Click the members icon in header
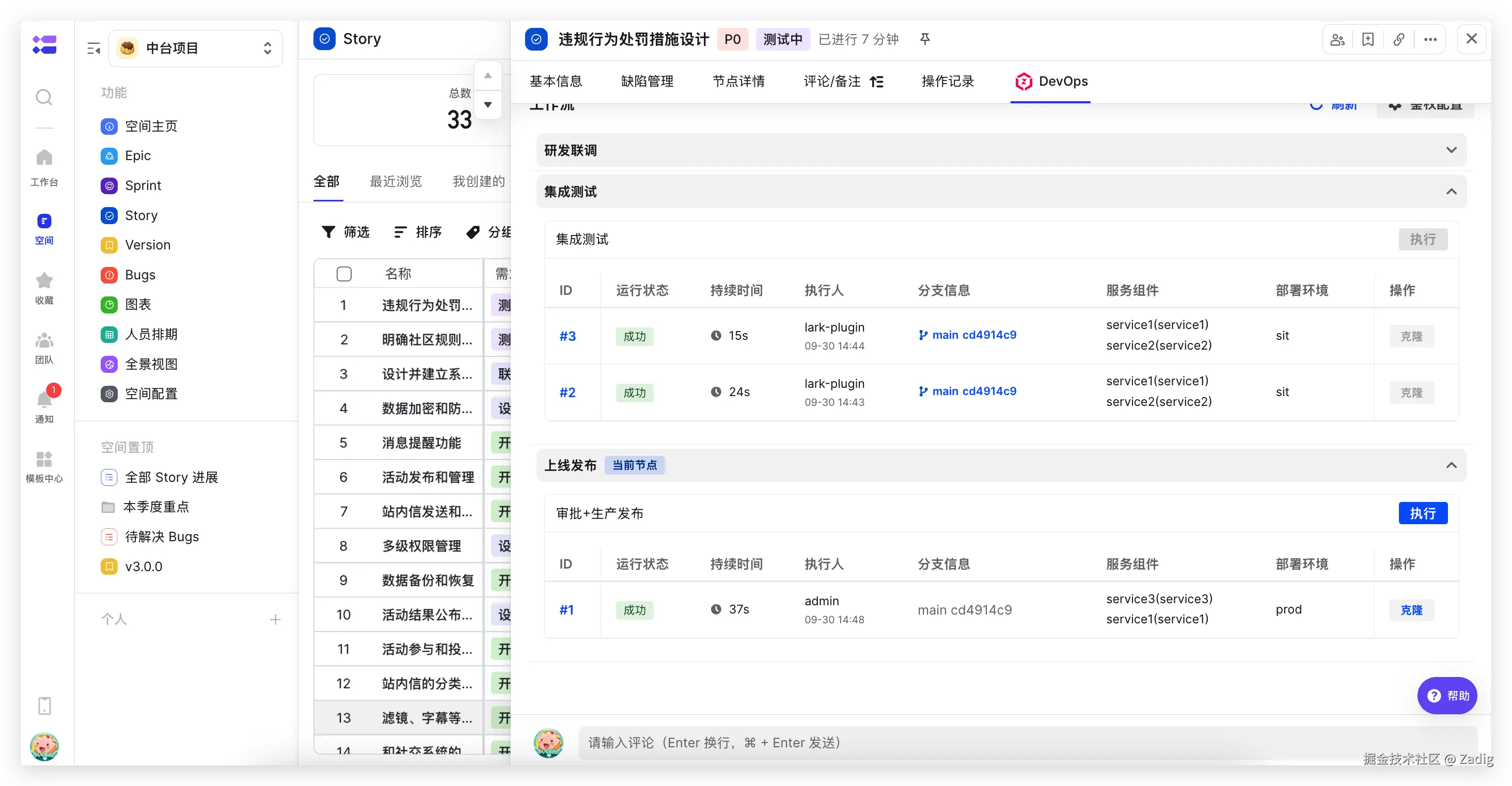 1337,39
